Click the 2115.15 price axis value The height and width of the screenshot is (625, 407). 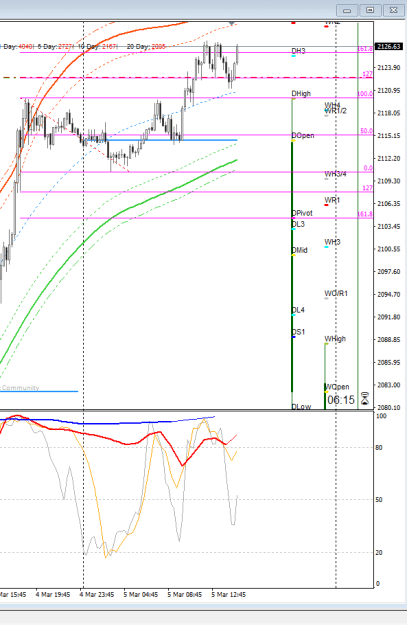coord(389,136)
